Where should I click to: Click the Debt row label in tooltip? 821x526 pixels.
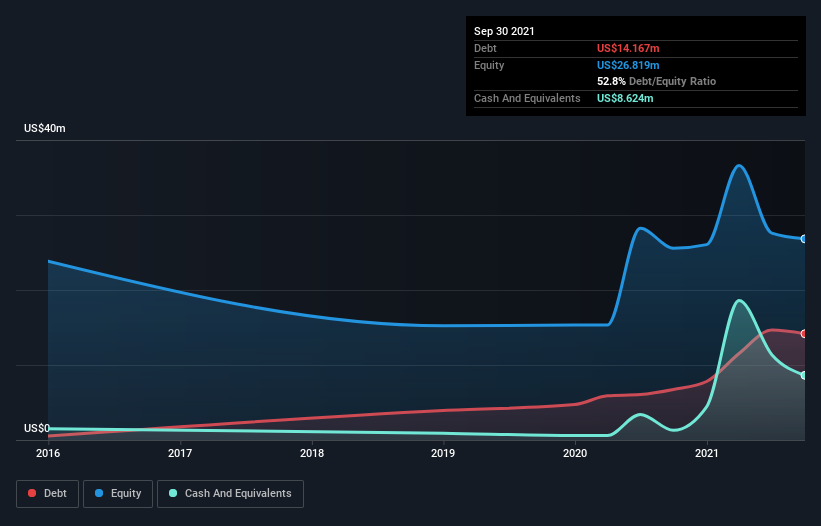click(x=485, y=48)
